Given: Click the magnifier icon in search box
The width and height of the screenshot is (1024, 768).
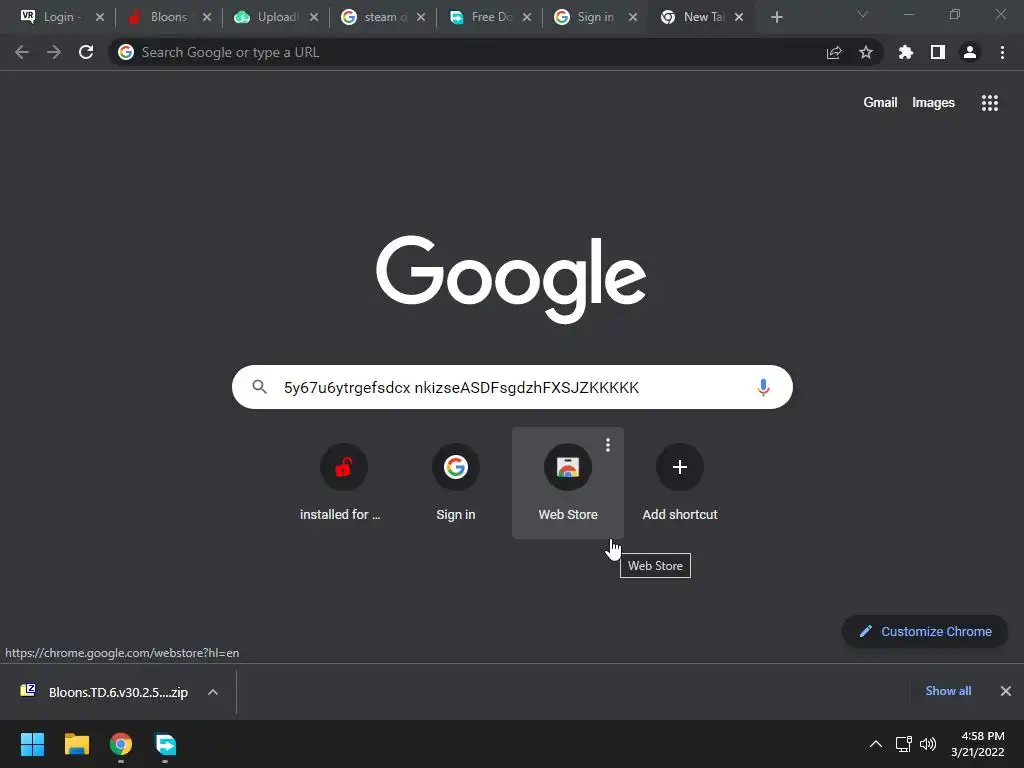Looking at the screenshot, I should pyautogui.click(x=259, y=387).
